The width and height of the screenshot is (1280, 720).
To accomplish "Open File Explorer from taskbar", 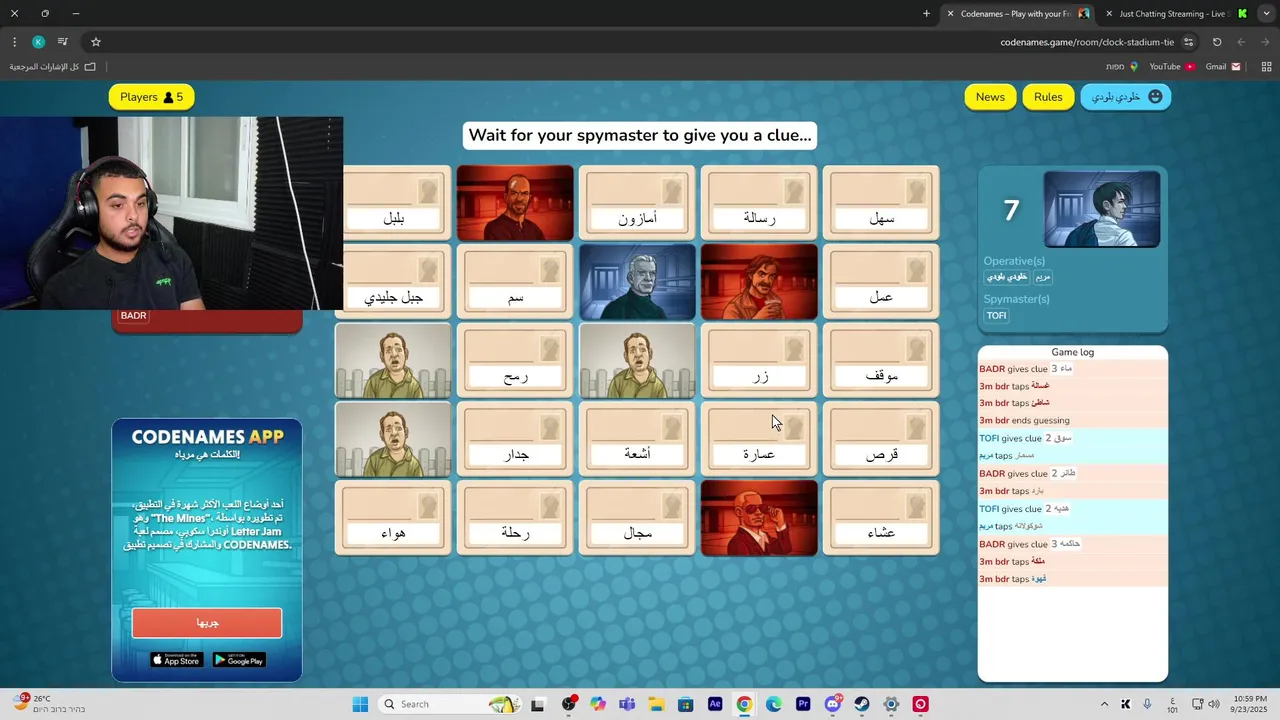I will coord(656,704).
